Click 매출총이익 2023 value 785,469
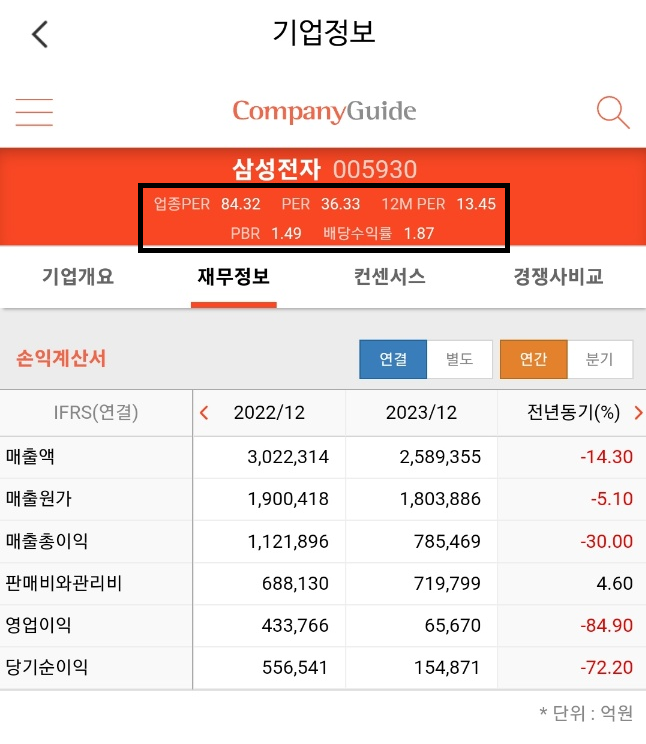The image size is (646, 744). point(447,541)
